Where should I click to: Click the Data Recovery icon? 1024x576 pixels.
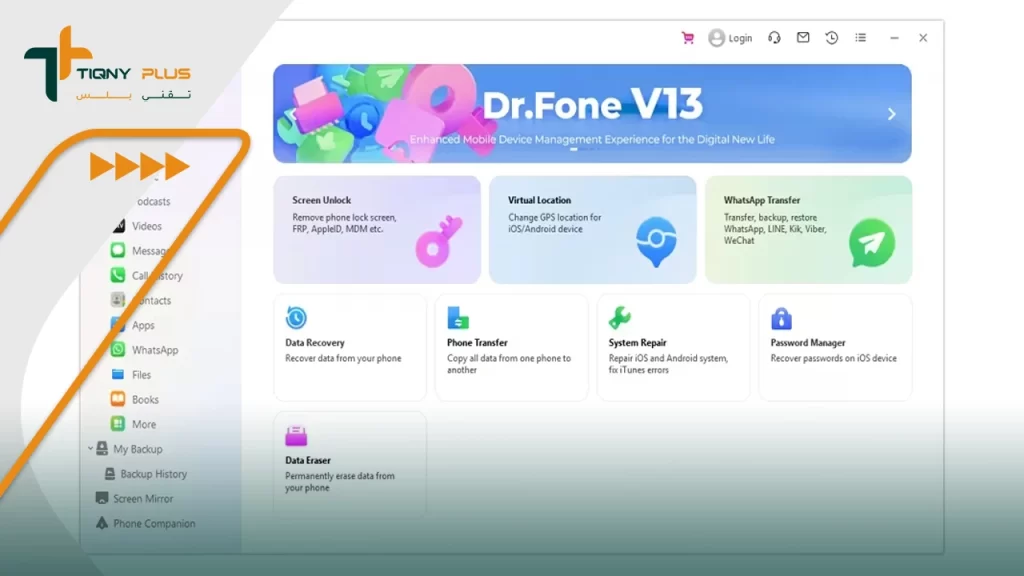[x=296, y=318]
